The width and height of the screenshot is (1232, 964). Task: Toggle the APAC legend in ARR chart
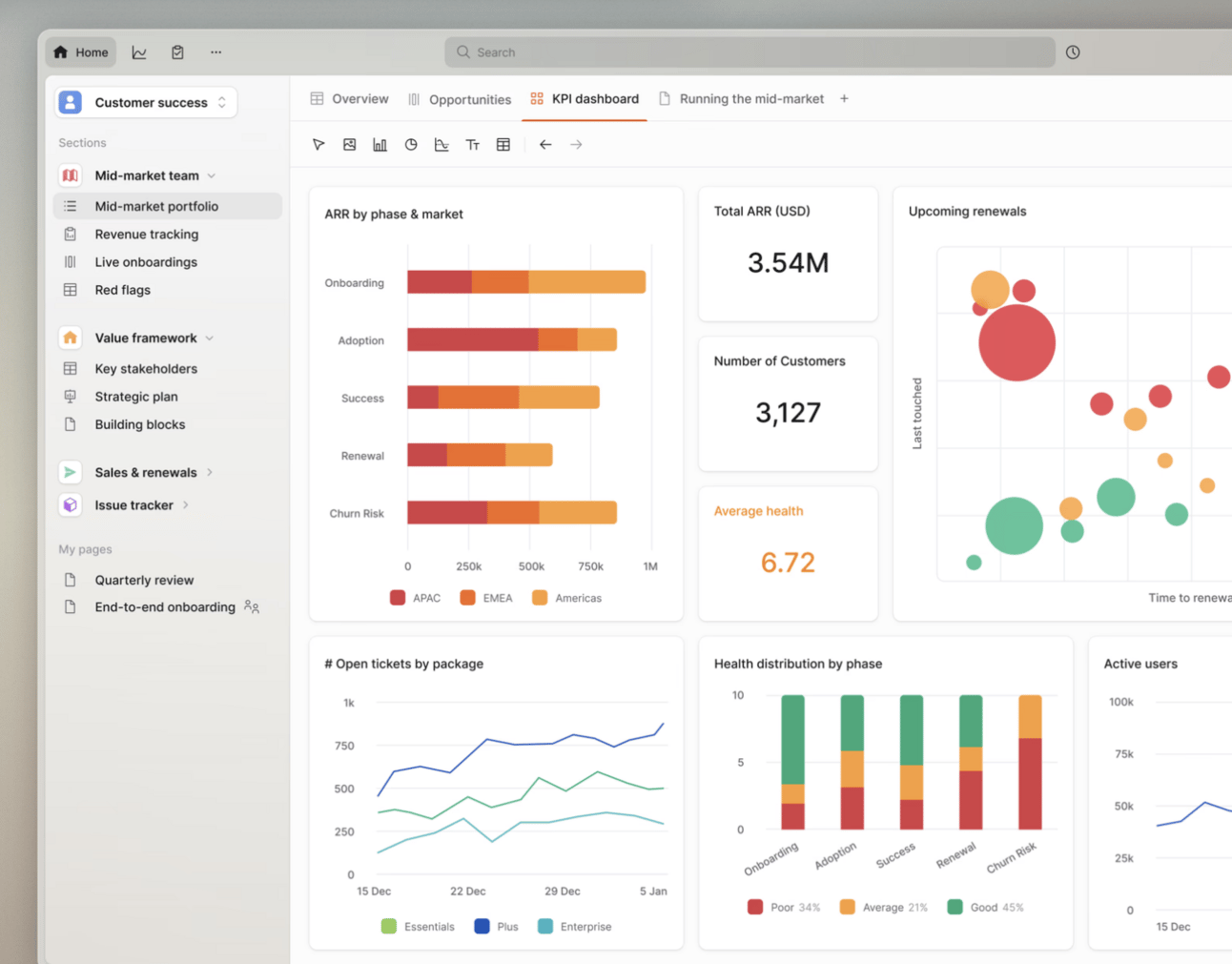click(x=415, y=598)
